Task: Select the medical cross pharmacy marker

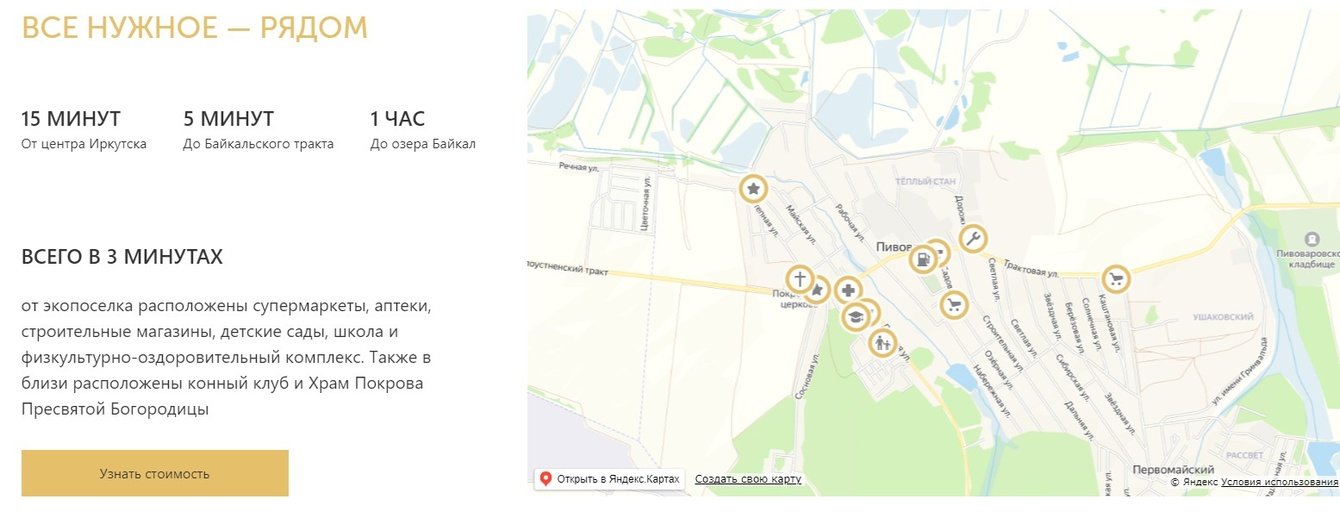Action: (x=848, y=291)
